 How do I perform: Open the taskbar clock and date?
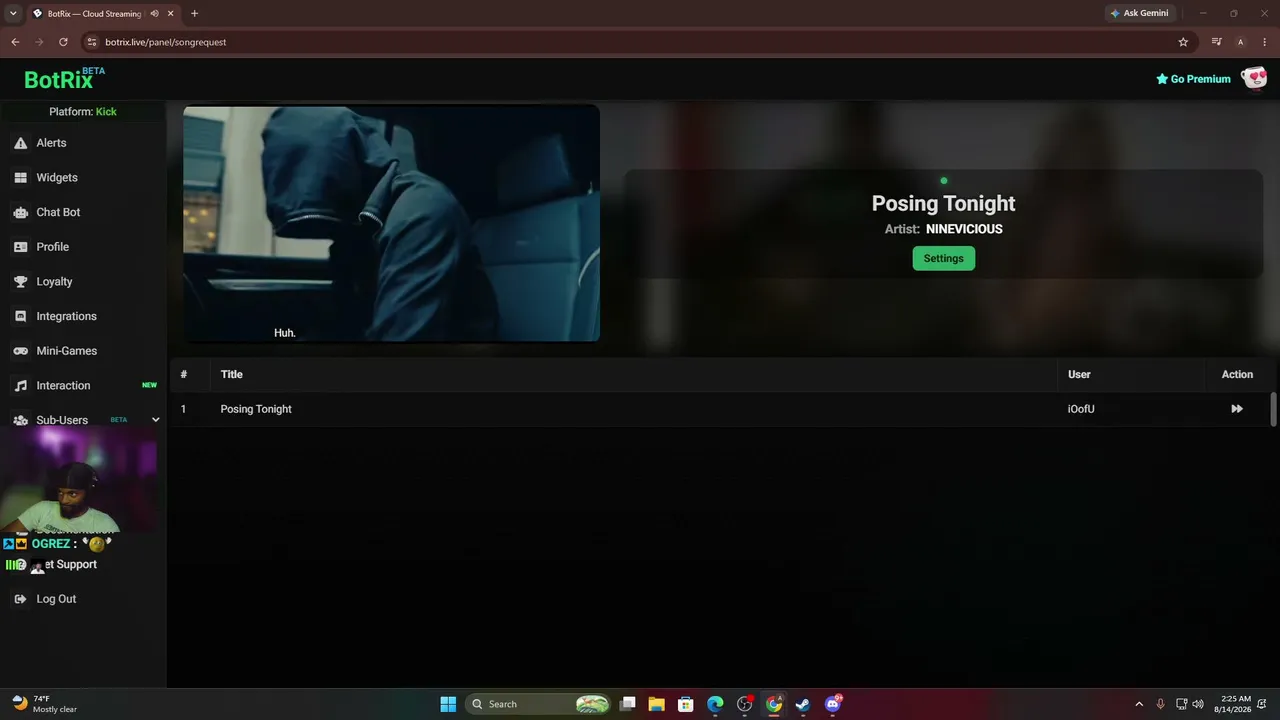point(1236,704)
